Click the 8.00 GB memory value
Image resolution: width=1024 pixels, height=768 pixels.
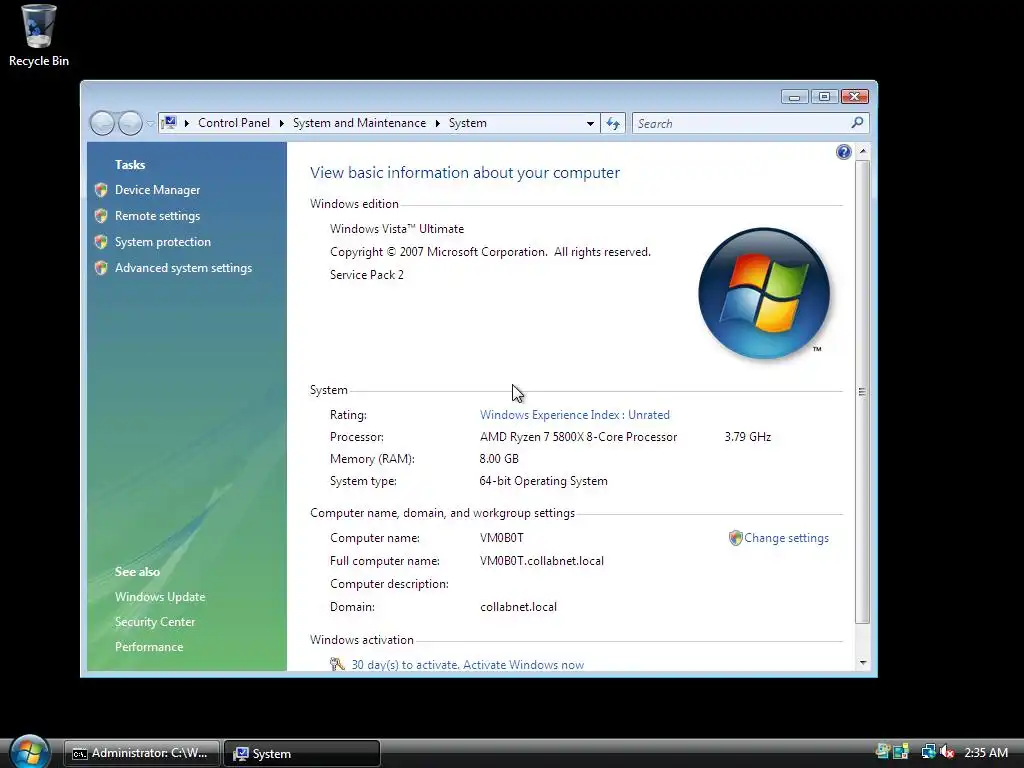tap(499, 458)
